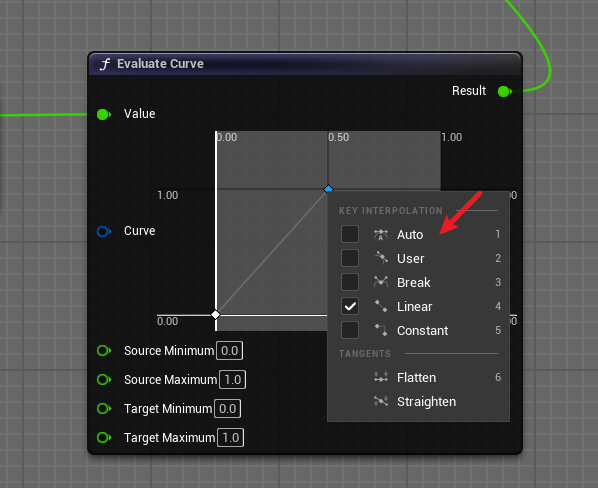598x488 pixels.
Task: Click the User tangent icon
Action: (x=381, y=258)
